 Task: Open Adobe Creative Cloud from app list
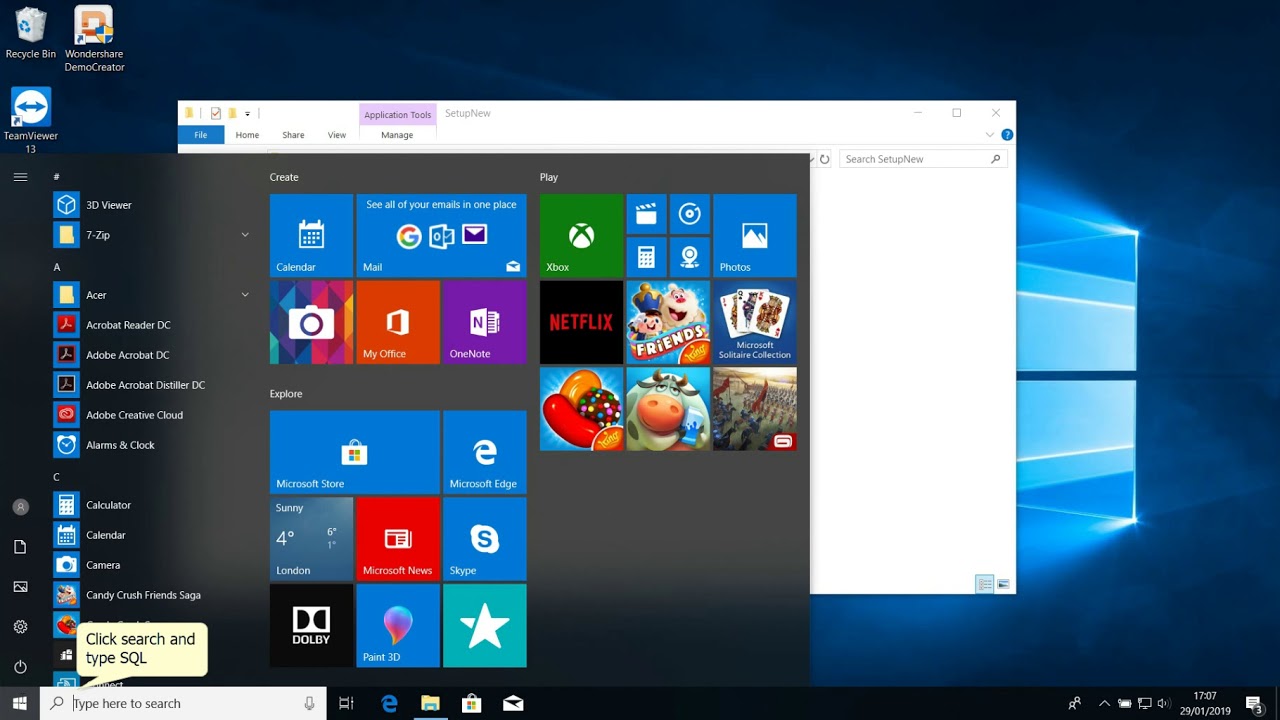pyautogui.click(x=155, y=415)
